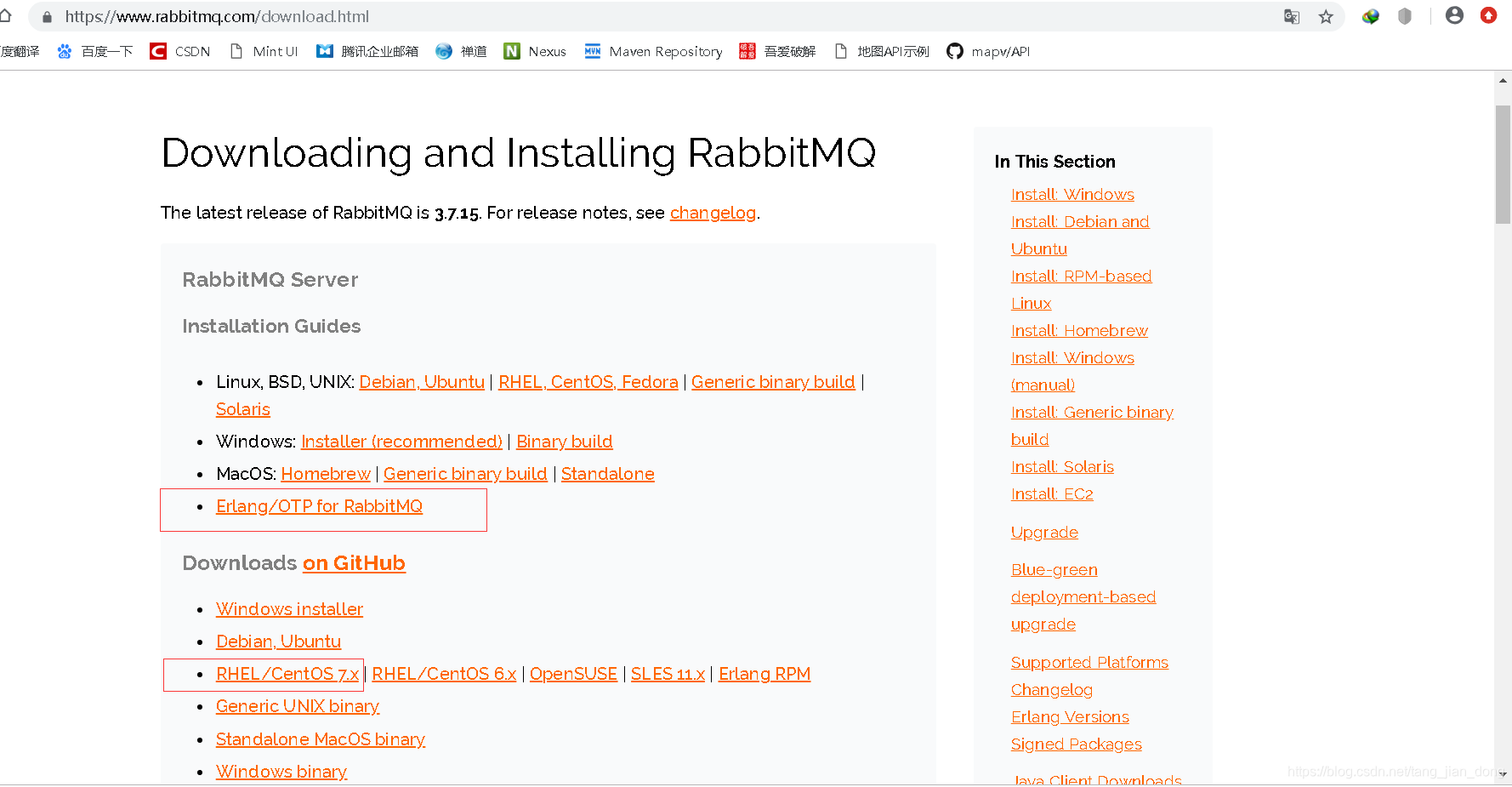The height and width of the screenshot is (787, 1512).
Task: Open the user profile account icon
Action: (1454, 15)
